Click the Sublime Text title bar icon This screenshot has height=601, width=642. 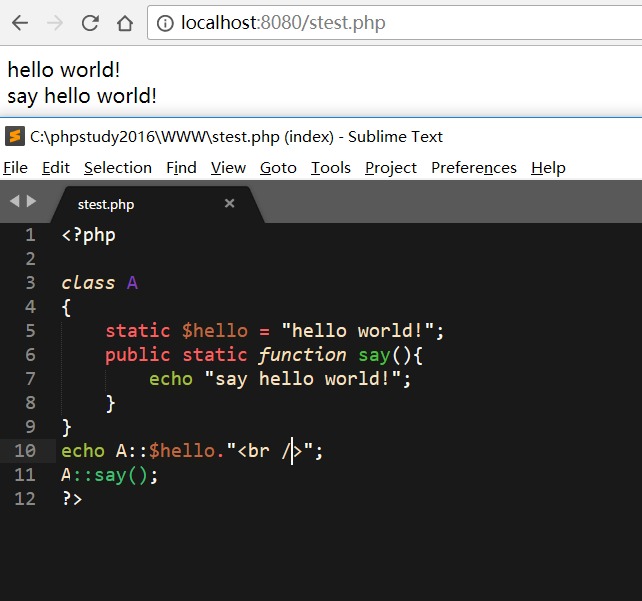[x=15, y=137]
